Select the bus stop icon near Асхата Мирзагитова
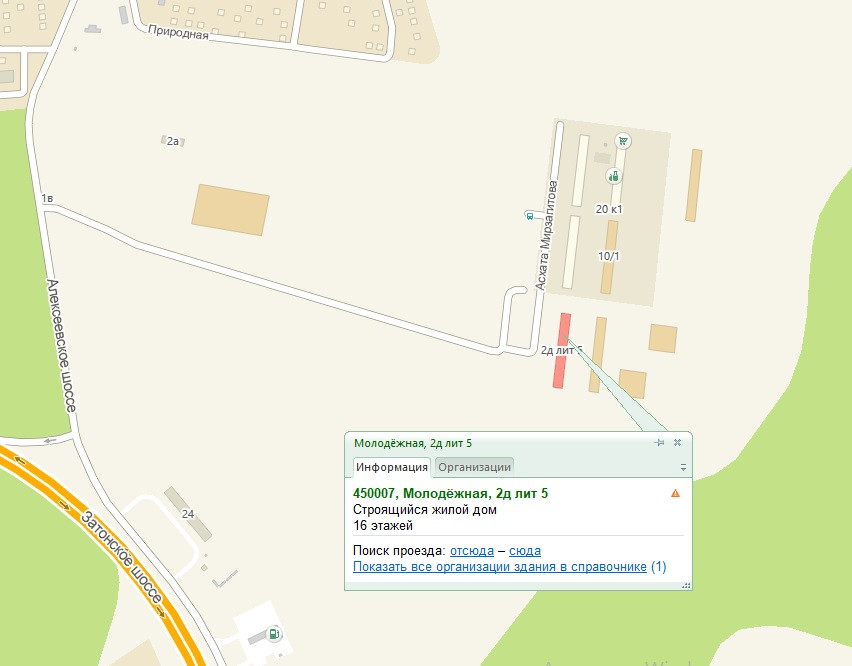852x666 pixels. [529, 216]
